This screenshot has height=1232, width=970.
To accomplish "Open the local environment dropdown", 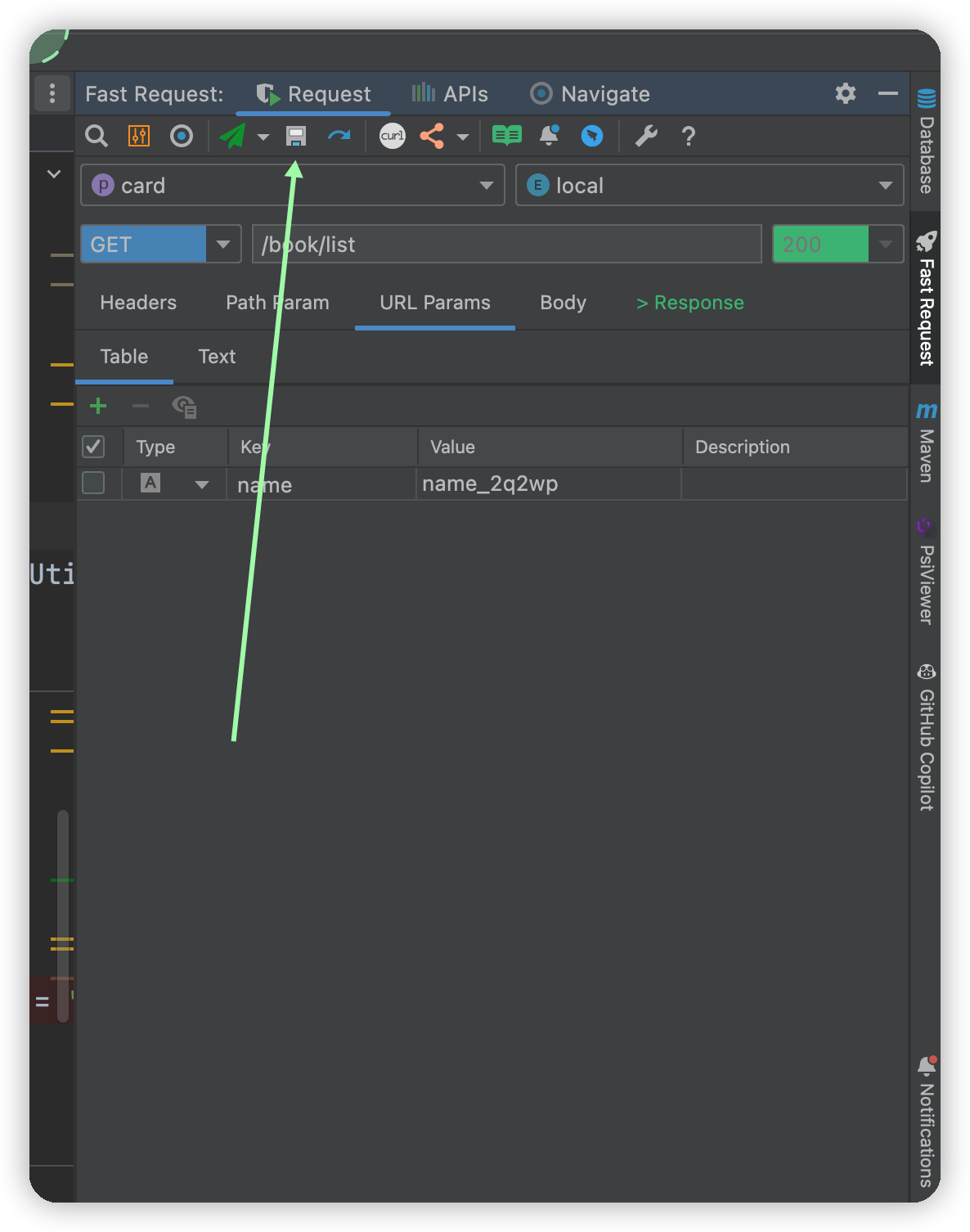I will click(x=710, y=186).
